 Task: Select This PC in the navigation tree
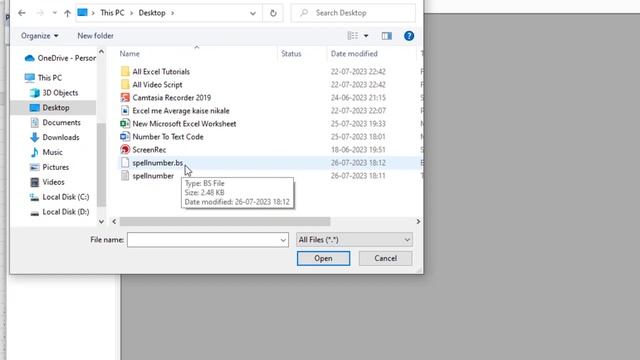click(x=43, y=78)
